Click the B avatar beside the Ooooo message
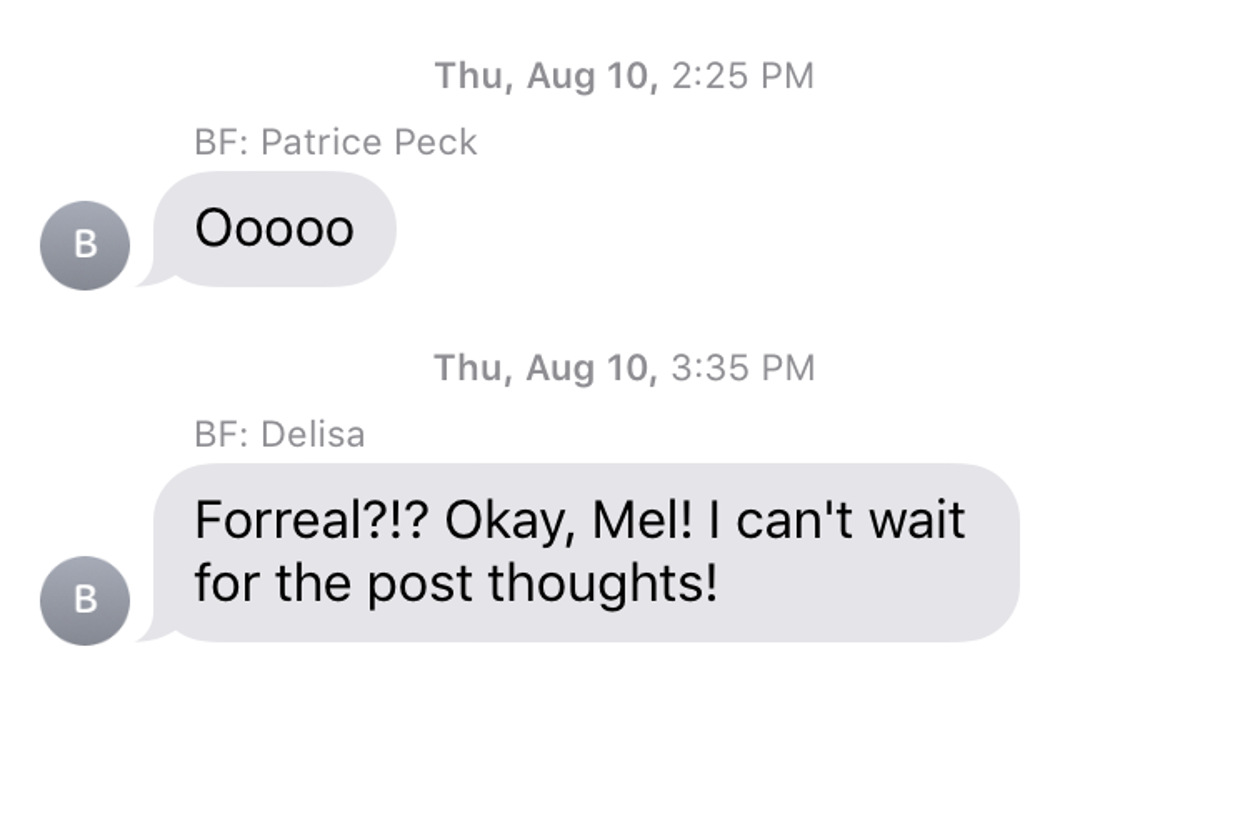 pos(85,245)
